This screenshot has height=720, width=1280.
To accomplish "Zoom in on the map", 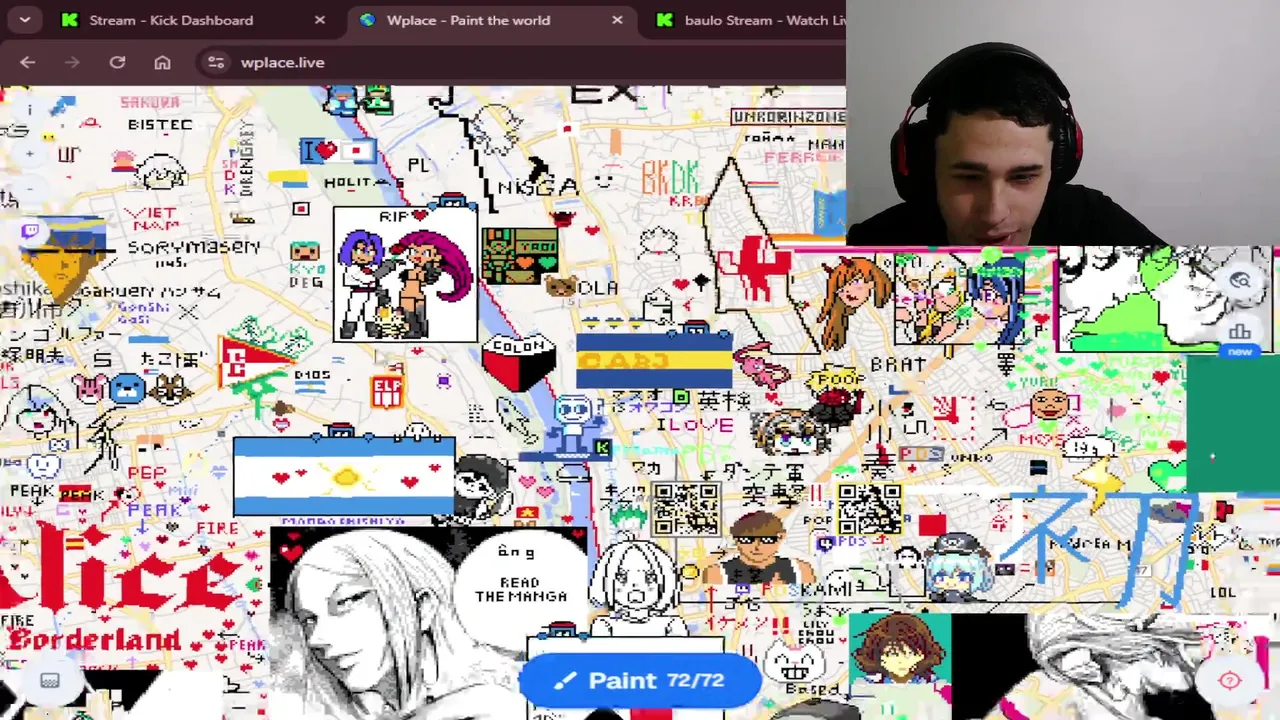I will coord(30,153).
